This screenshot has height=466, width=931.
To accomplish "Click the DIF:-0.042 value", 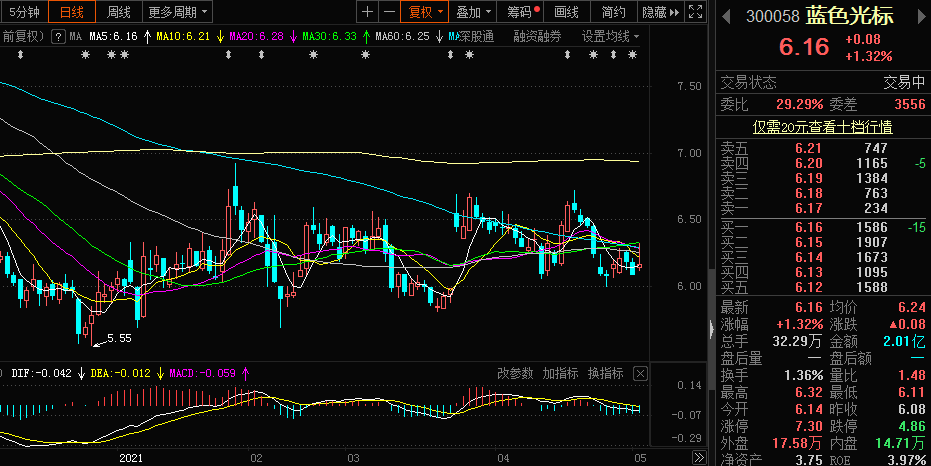I will (x=41, y=373).
